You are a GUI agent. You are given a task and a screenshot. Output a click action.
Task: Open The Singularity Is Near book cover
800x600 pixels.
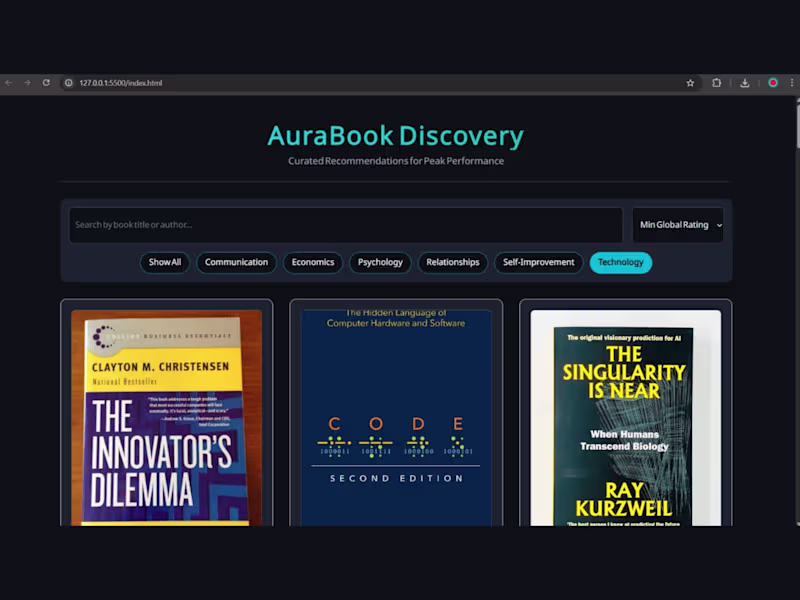coord(626,417)
